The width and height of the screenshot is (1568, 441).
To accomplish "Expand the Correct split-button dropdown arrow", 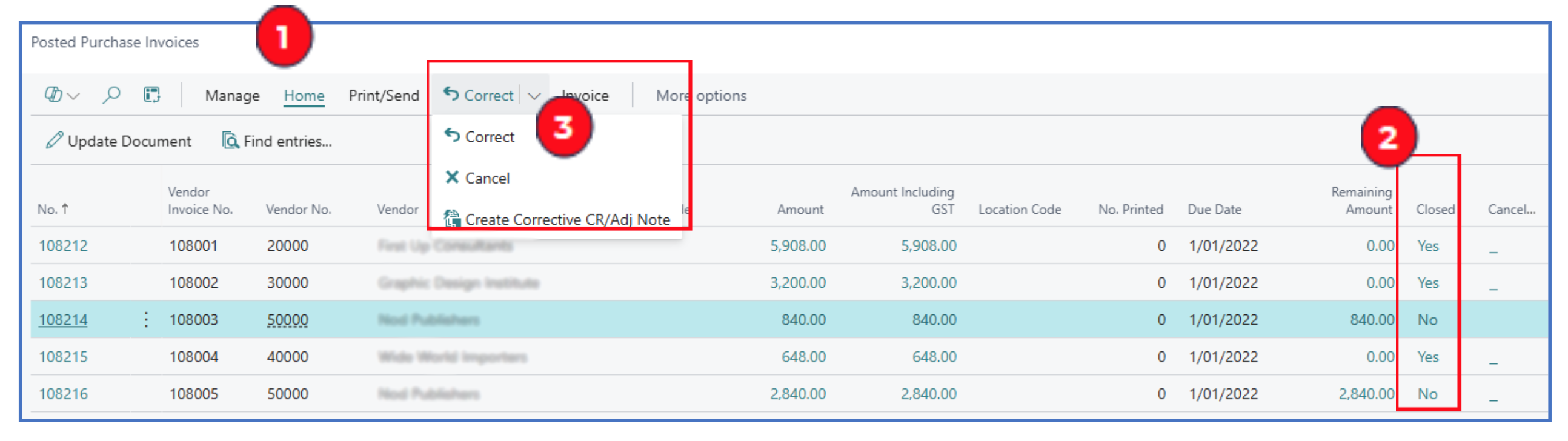I will [x=534, y=96].
